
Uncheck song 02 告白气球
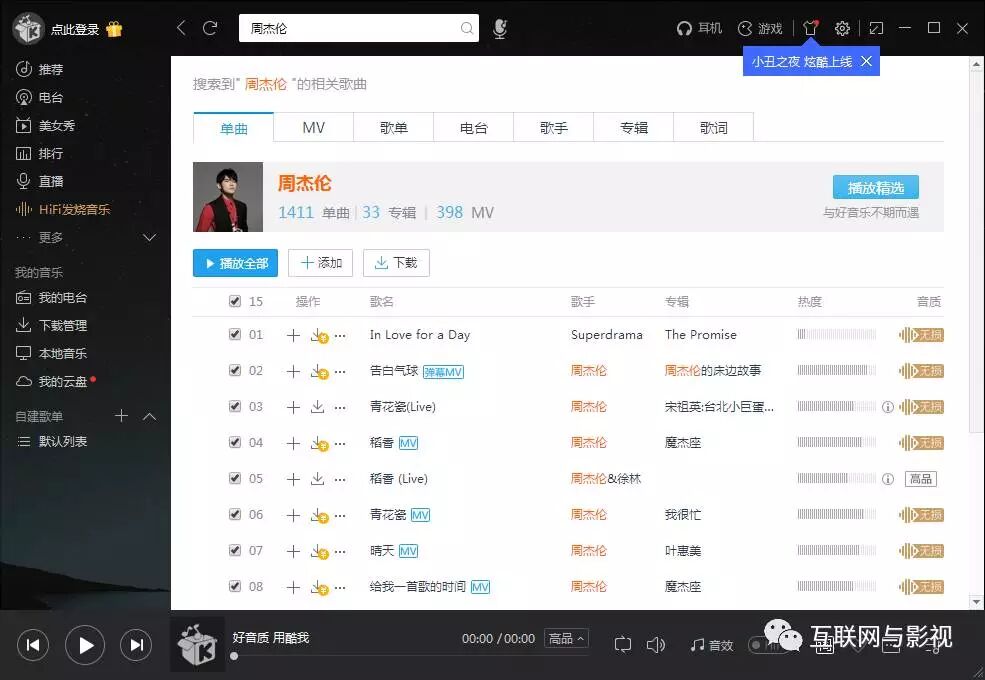point(235,370)
